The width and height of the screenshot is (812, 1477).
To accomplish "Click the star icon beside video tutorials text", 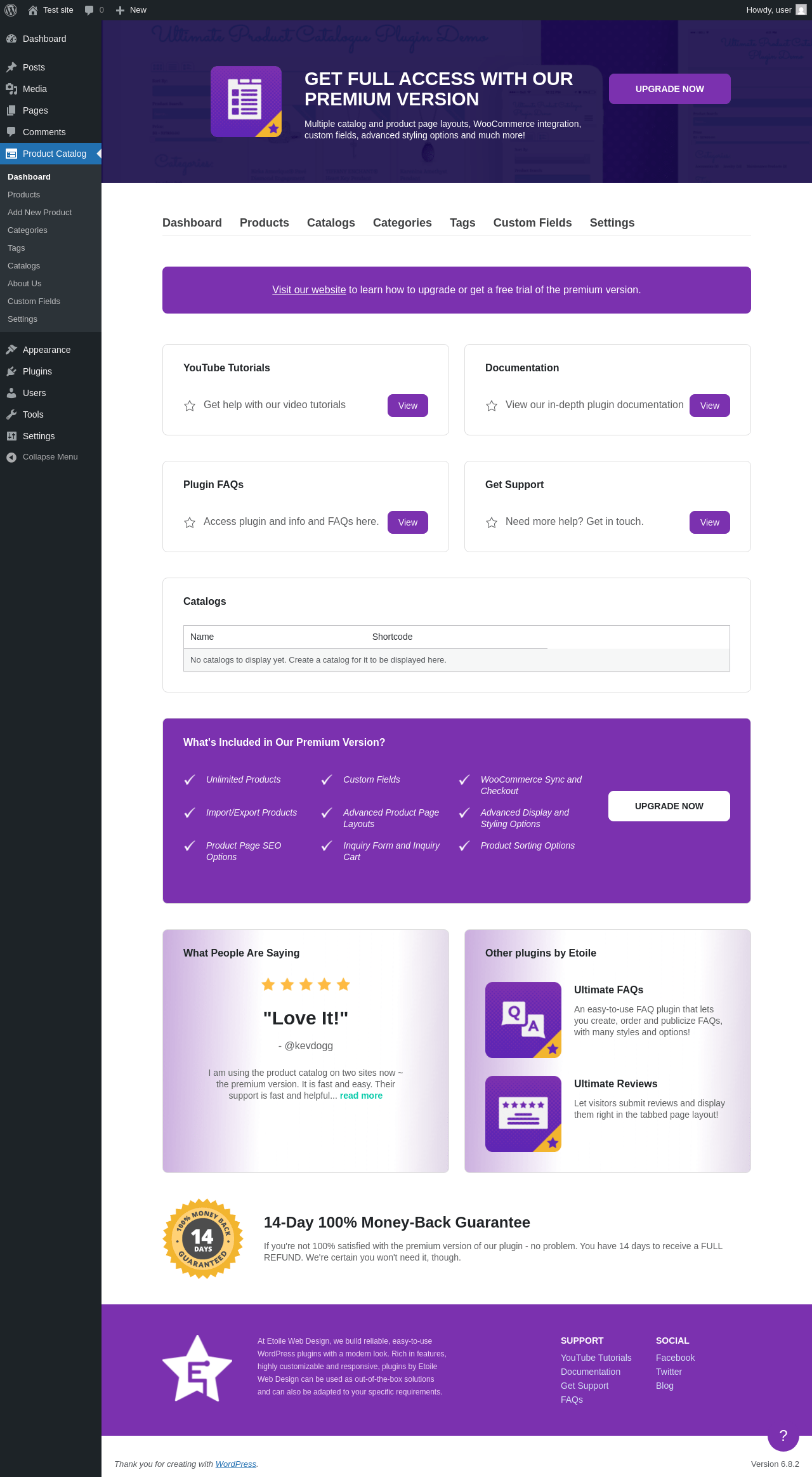I will pyautogui.click(x=190, y=406).
